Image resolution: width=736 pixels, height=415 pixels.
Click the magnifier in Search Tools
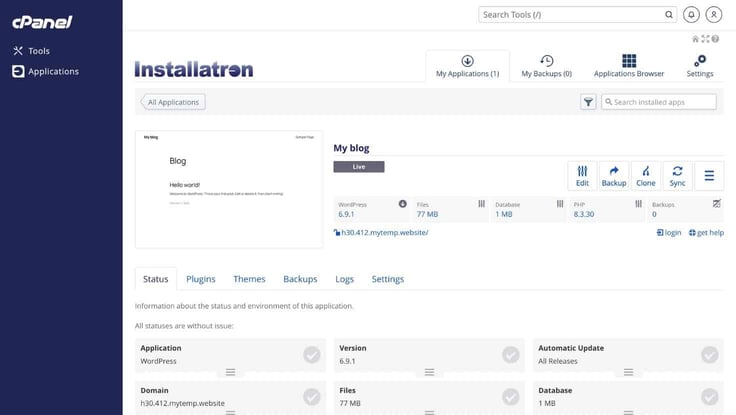point(668,15)
